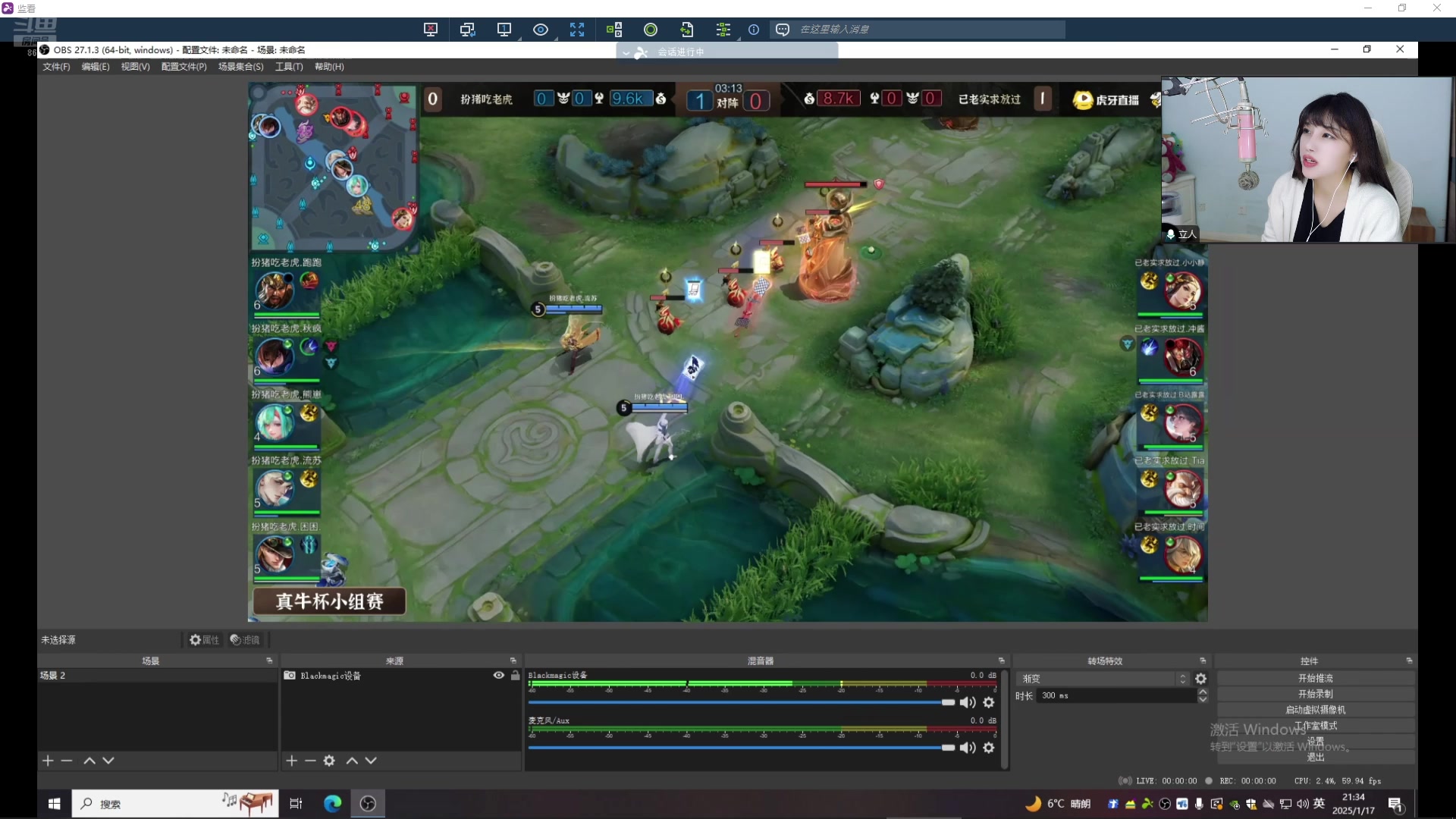1456x819 pixels.
Task: Move source down with arrow icon
Action: pos(371,761)
